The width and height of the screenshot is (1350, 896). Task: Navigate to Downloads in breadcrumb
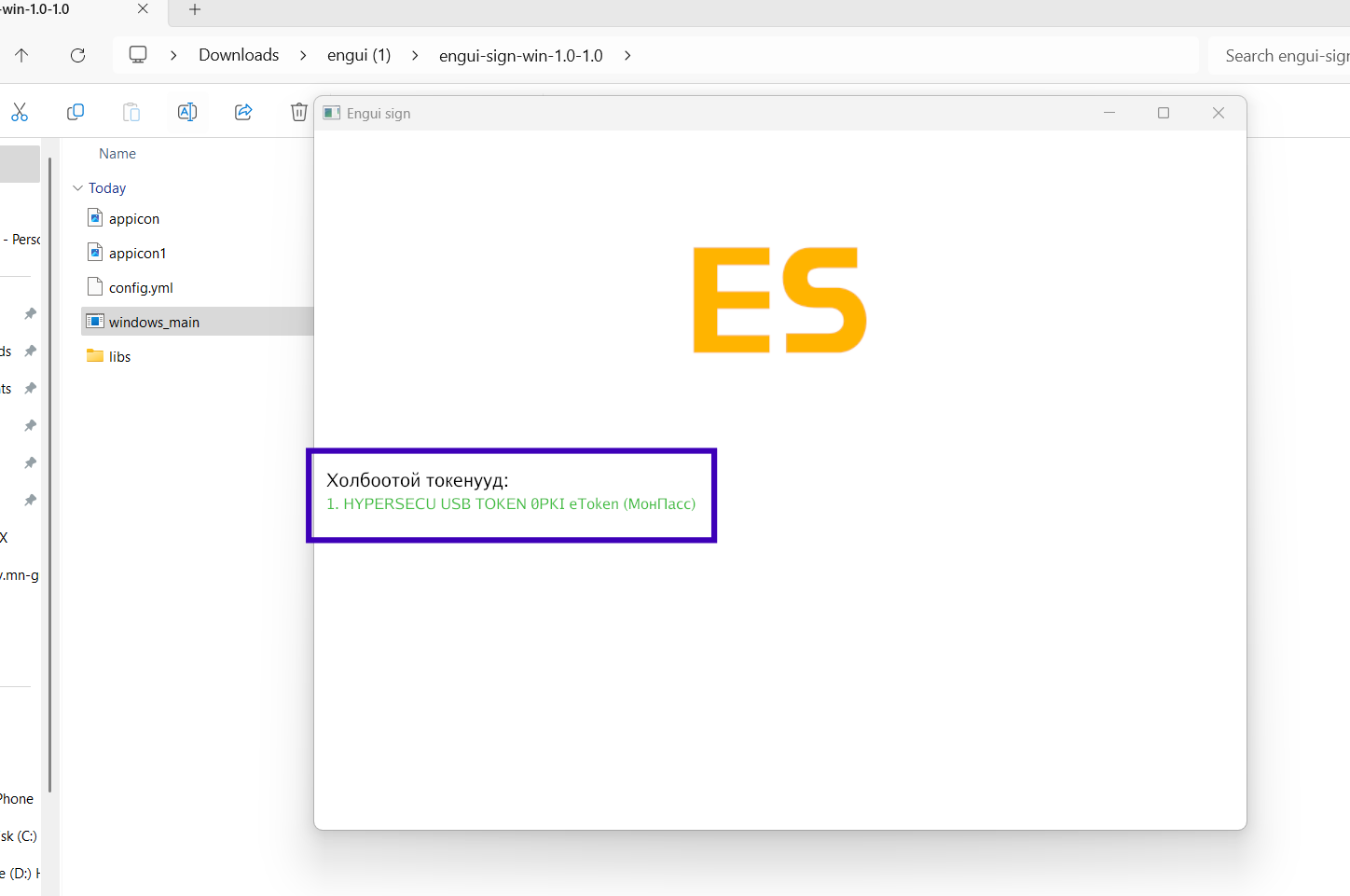[239, 55]
